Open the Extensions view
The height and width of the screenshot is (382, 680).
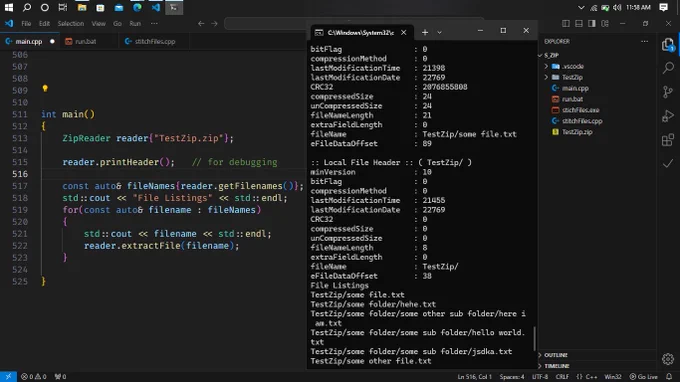pyautogui.click(x=668, y=140)
